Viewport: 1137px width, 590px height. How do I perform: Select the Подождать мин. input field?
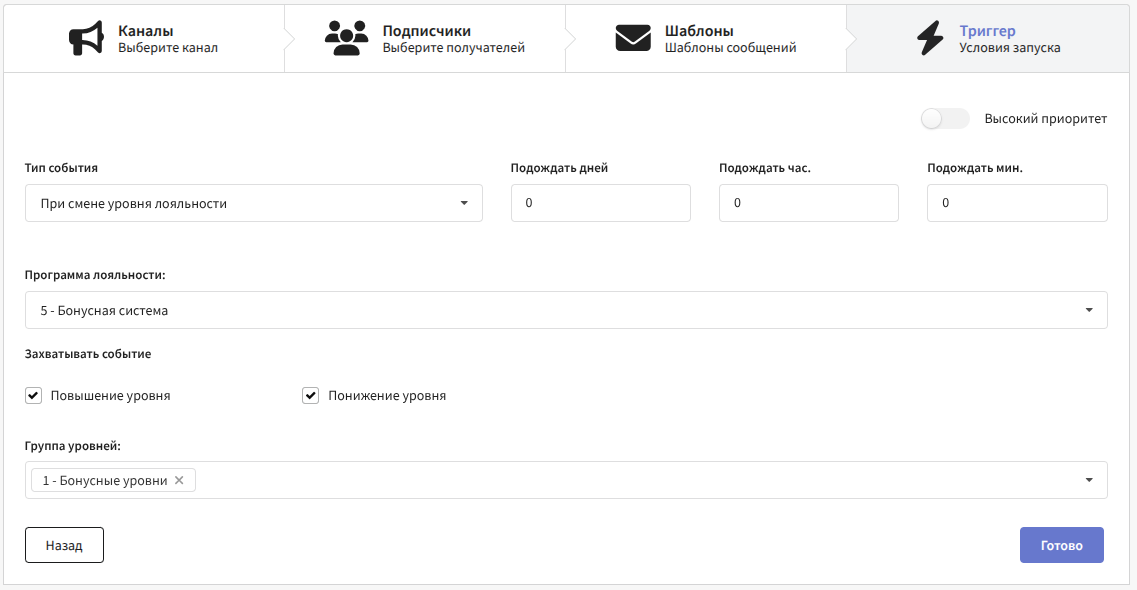pyautogui.click(x=1016, y=203)
